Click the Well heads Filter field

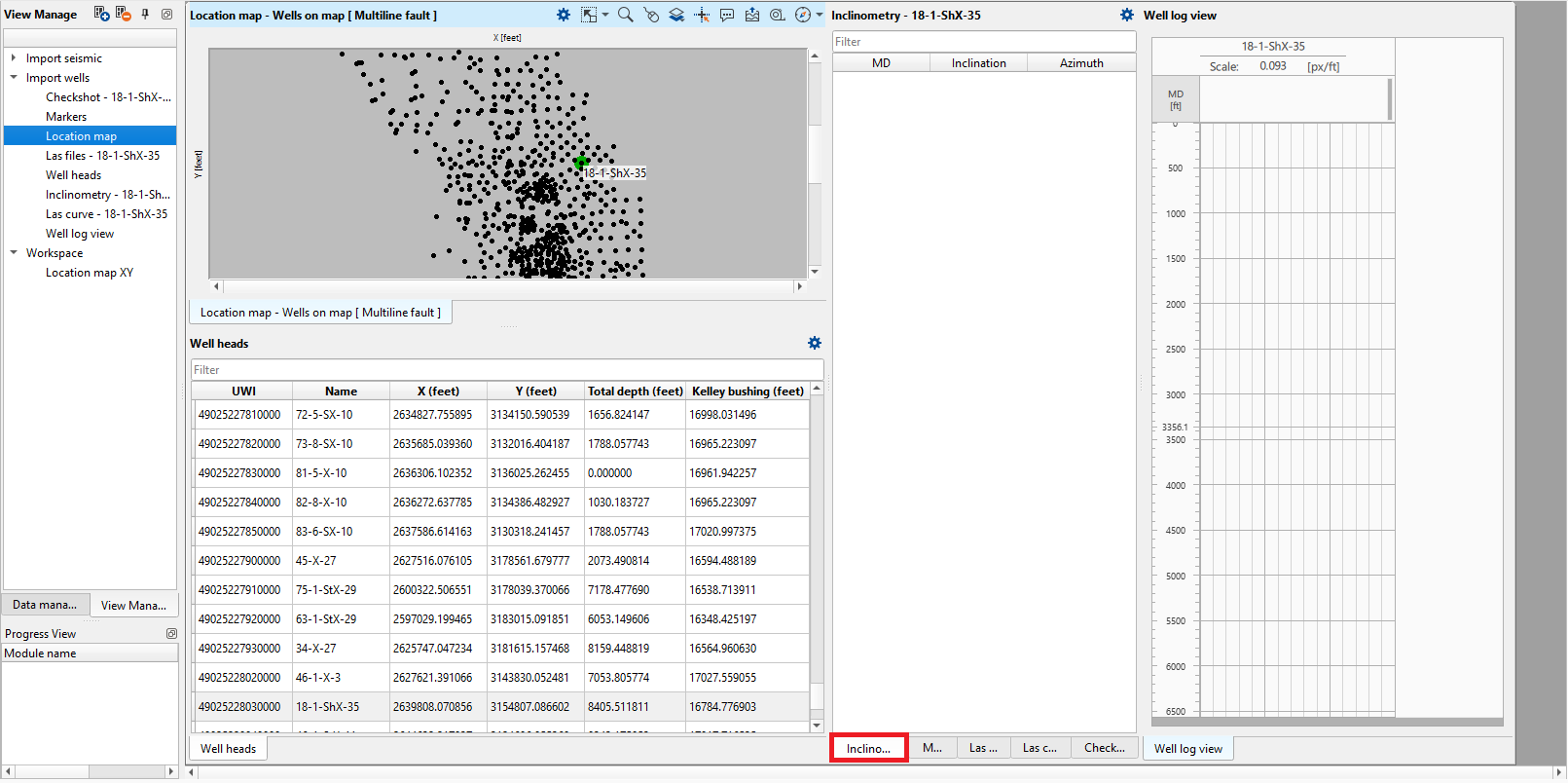pyautogui.click(x=507, y=370)
